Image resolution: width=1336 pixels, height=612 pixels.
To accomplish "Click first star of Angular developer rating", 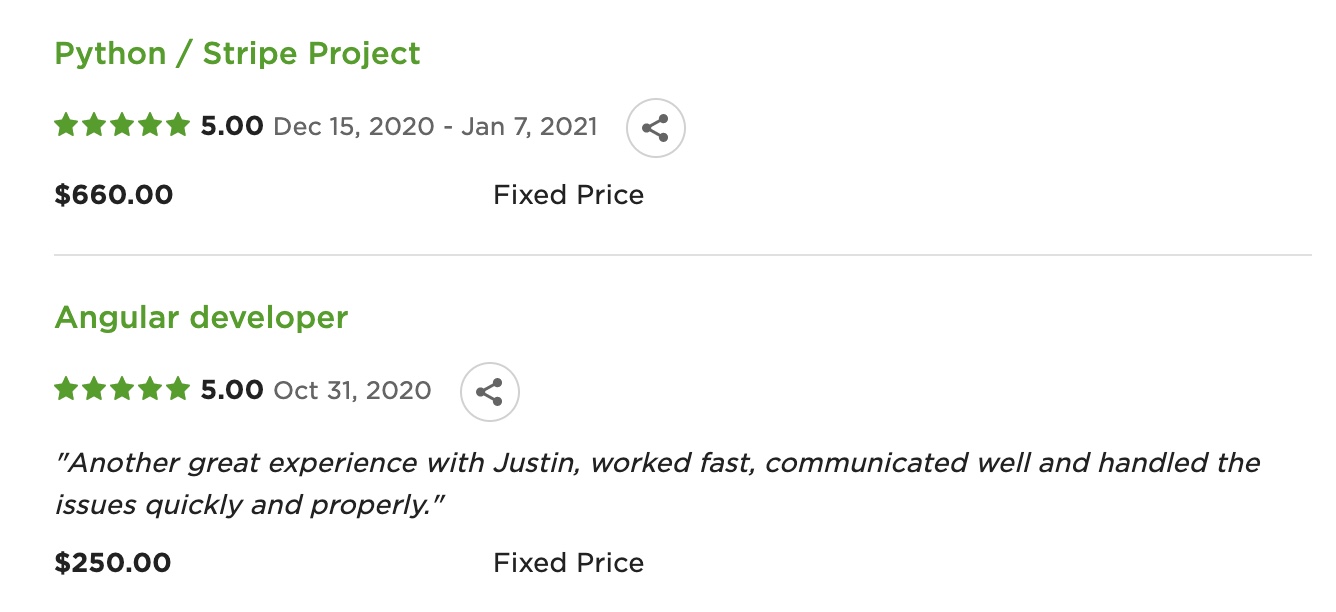I will pyautogui.click(x=66, y=389).
